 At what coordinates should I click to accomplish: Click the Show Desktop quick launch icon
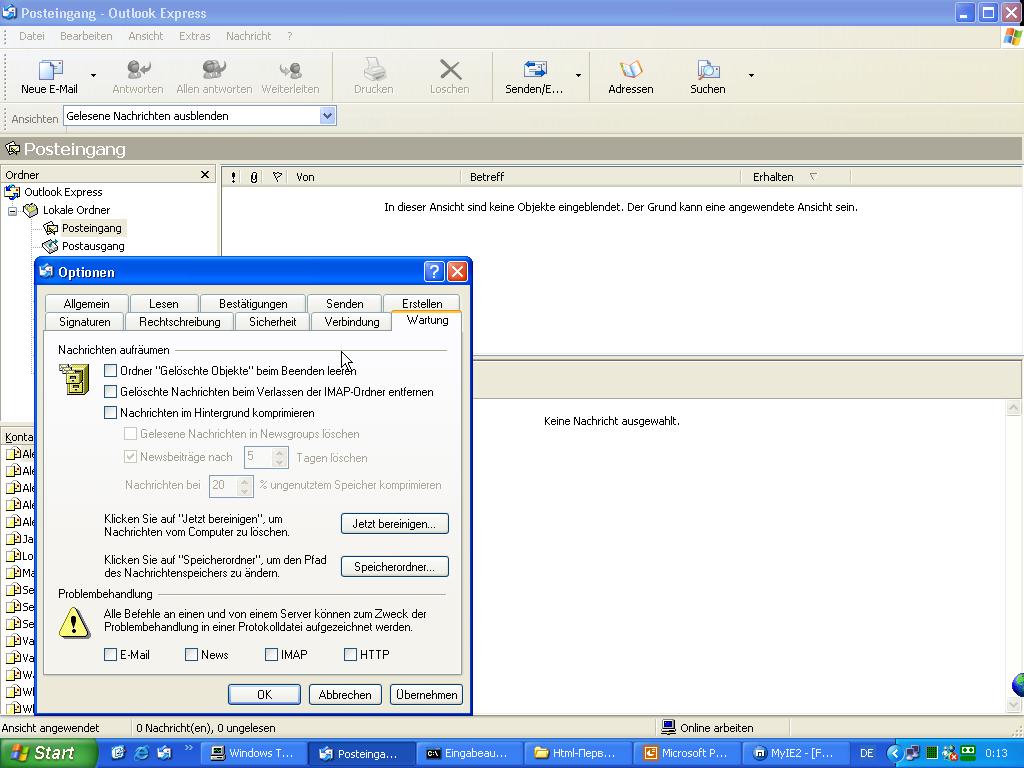118,753
